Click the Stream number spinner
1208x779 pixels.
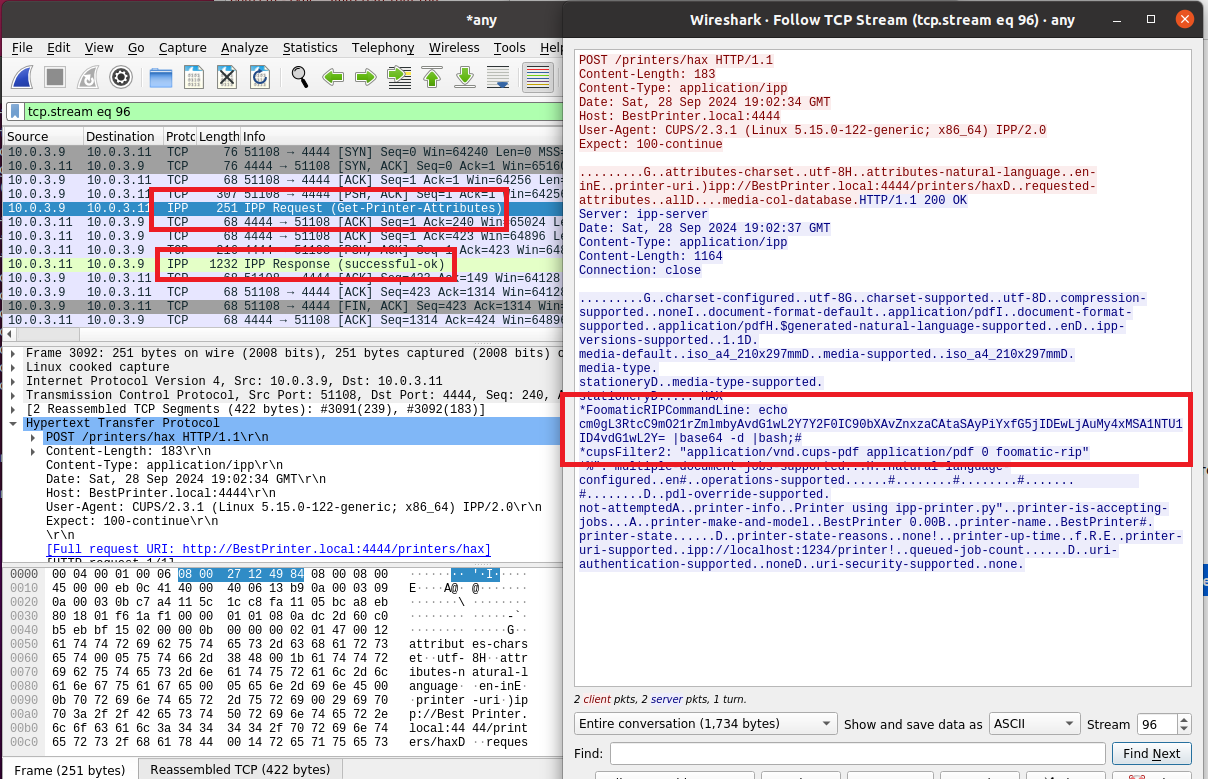[1164, 723]
